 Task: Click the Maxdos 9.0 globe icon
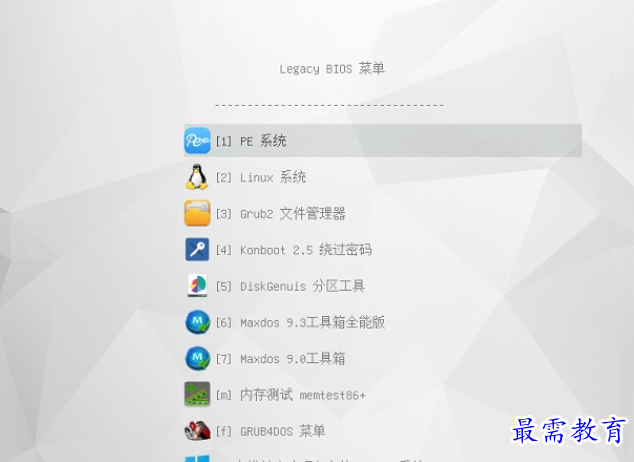[x=197, y=359]
